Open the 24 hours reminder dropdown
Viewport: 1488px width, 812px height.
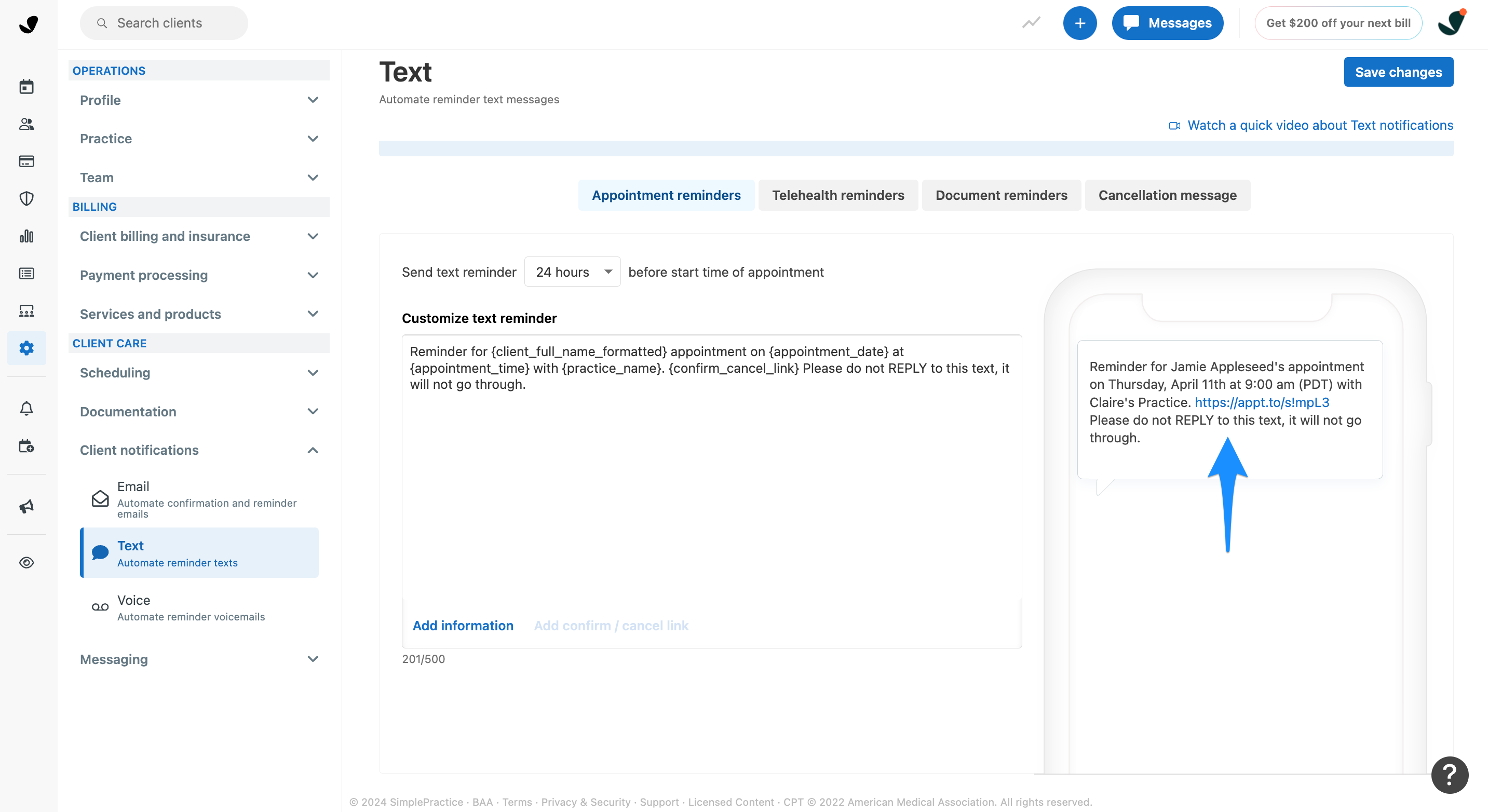point(572,272)
